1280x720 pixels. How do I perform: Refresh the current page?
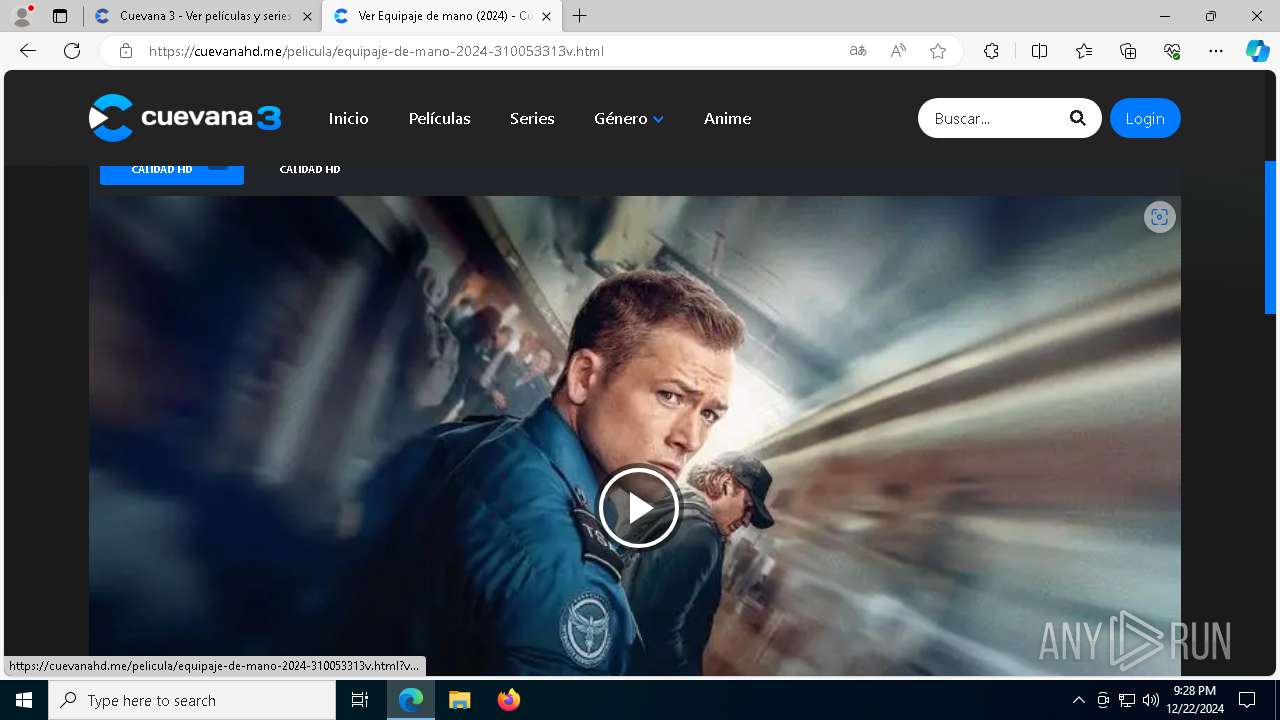(72, 51)
